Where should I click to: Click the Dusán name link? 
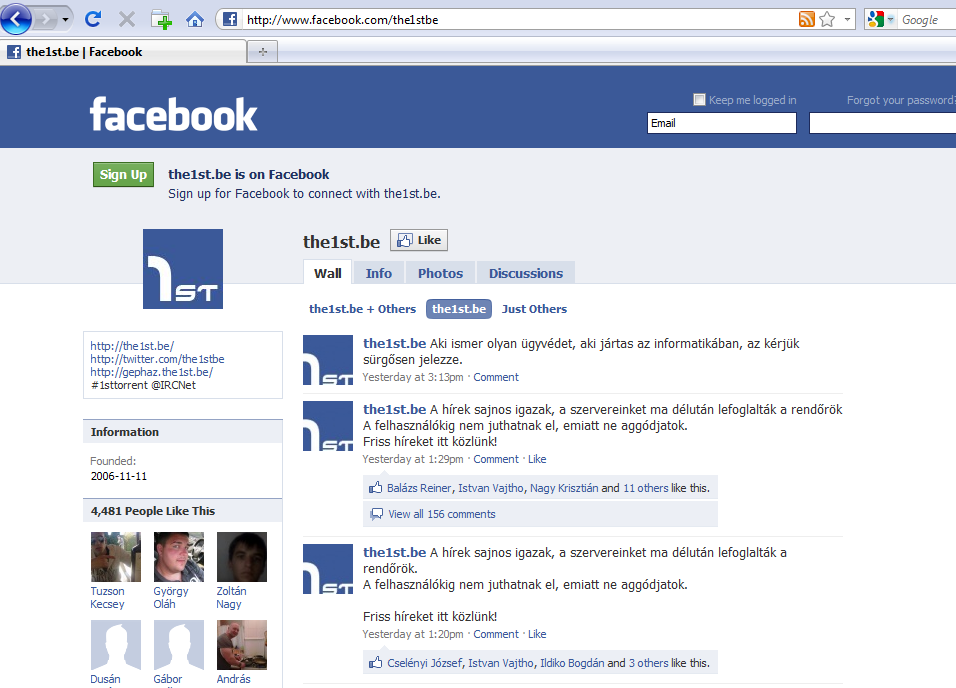pyautogui.click(x=105, y=679)
